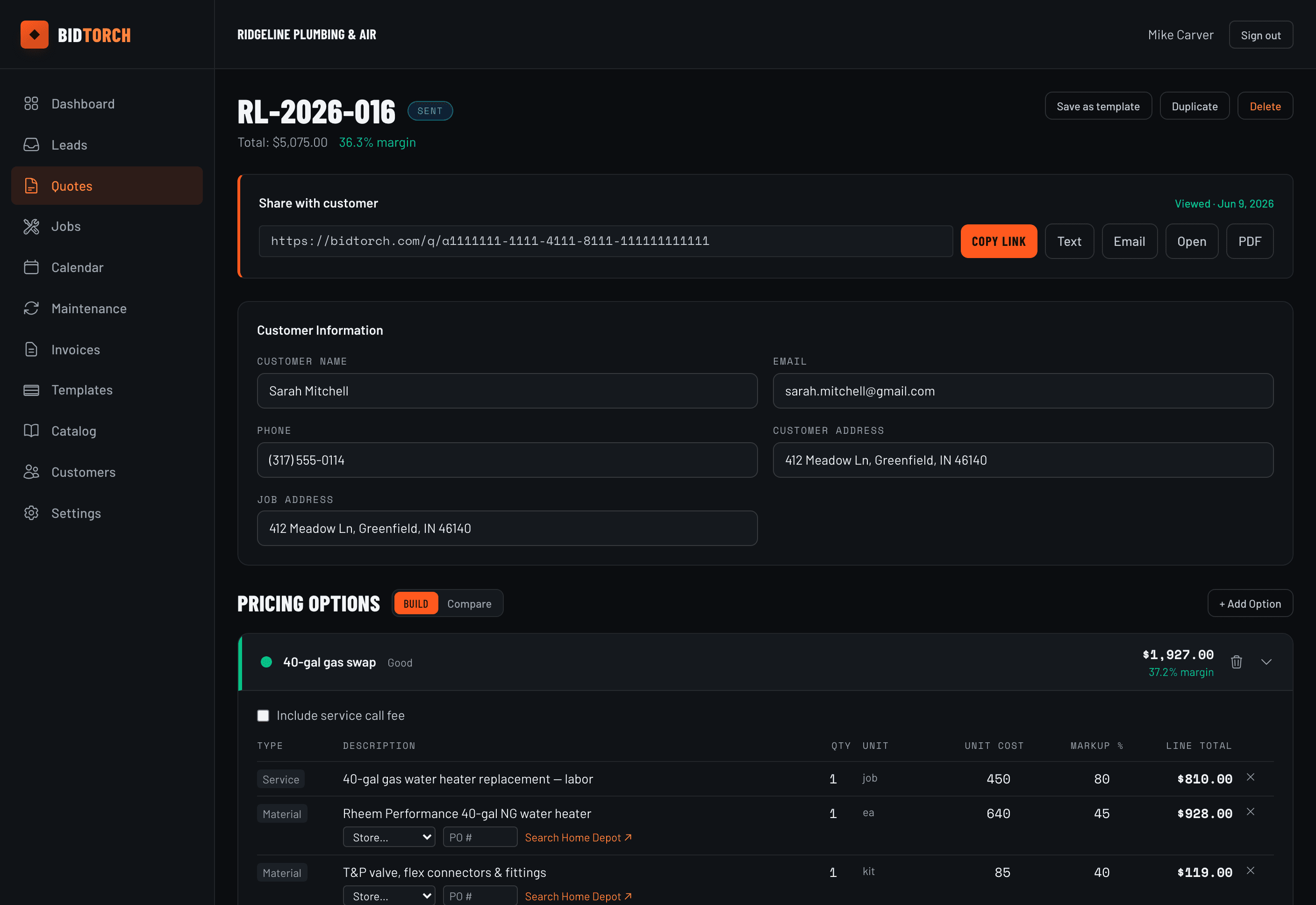Image resolution: width=1316 pixels, height=905 pixels.
Task: Click the Delete quote button
Action: pyautogui.click(x=1265, y=106)
